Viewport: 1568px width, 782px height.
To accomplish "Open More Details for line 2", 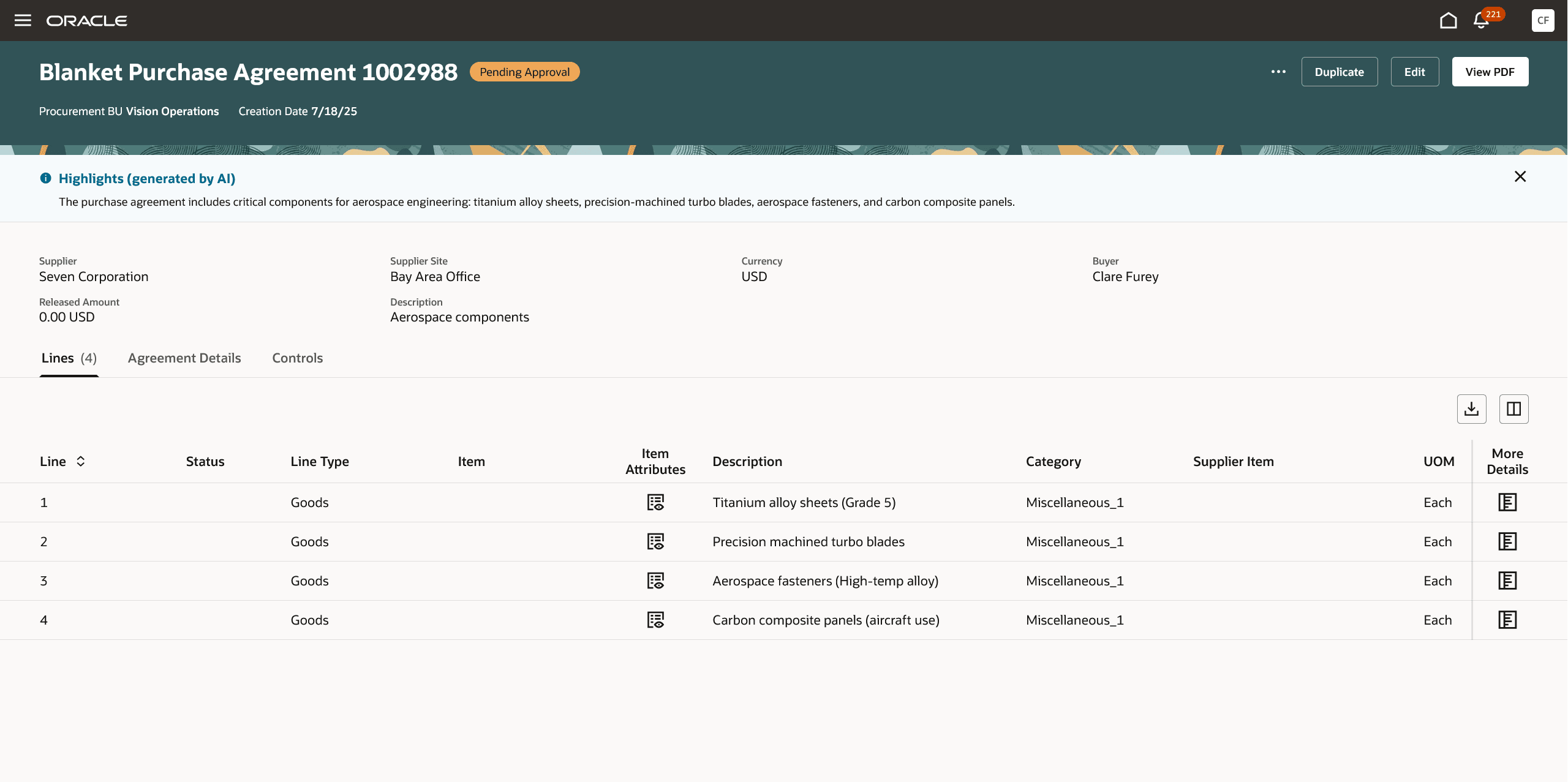I will [x=1507, y=542].
